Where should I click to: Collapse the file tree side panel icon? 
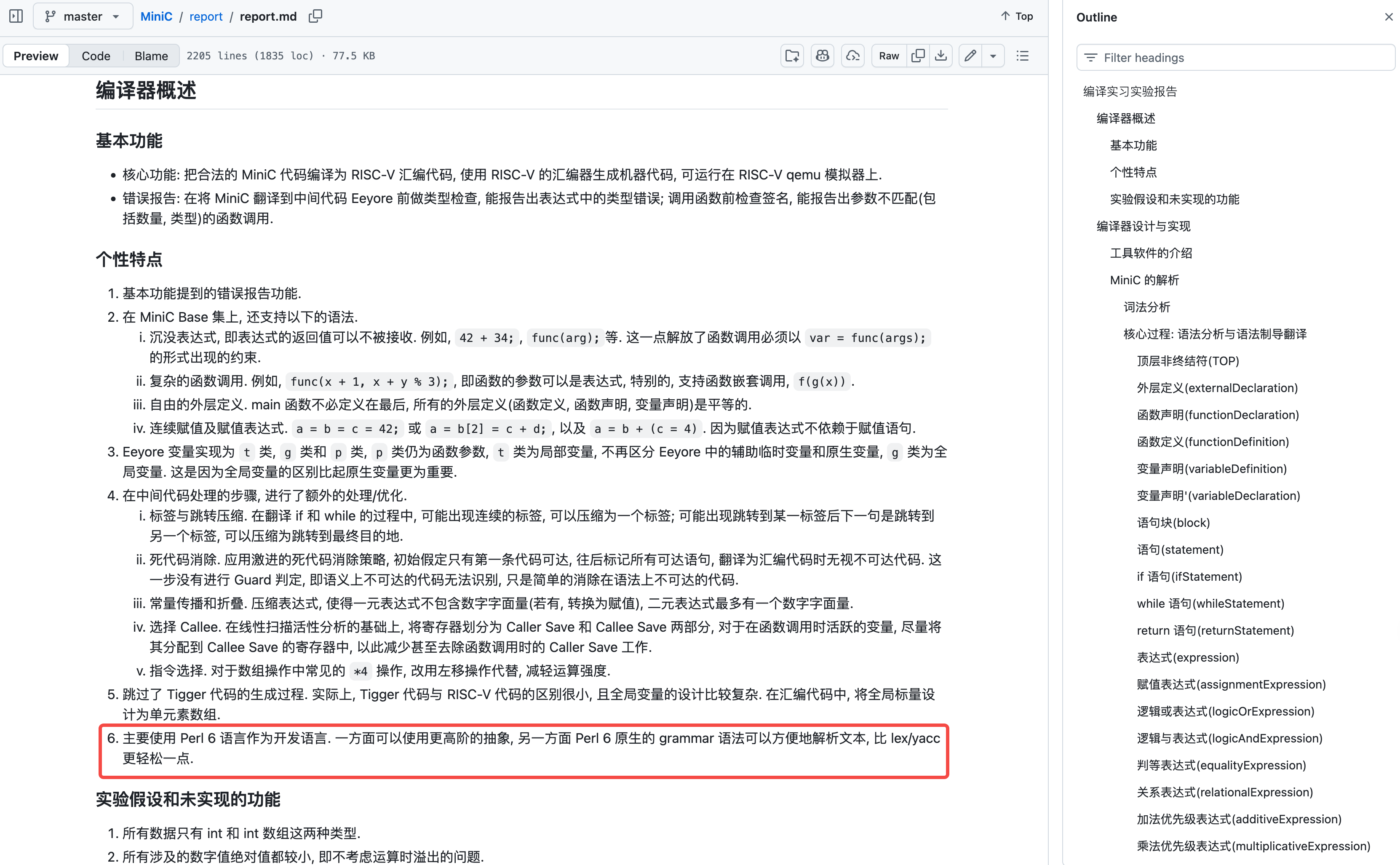pos(16,16)
